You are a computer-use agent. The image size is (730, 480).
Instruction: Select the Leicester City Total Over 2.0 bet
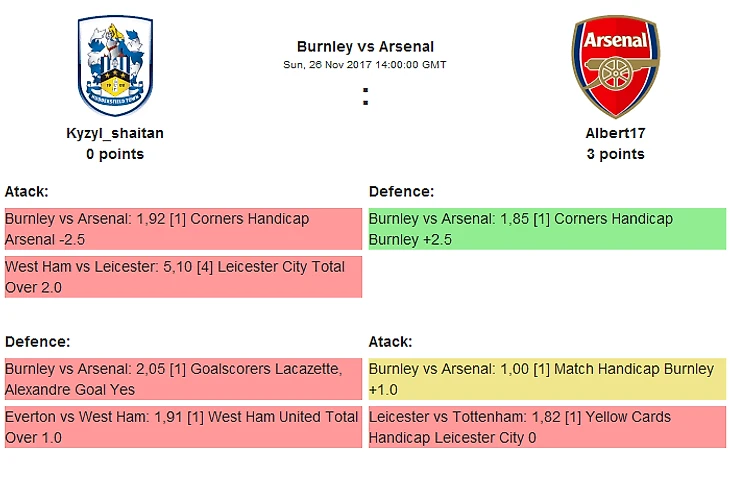coord(182,277)
